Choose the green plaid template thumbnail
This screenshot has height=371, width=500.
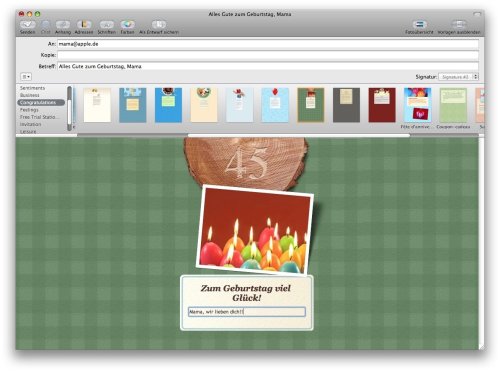pyautogui.click(x=311, y=105)
